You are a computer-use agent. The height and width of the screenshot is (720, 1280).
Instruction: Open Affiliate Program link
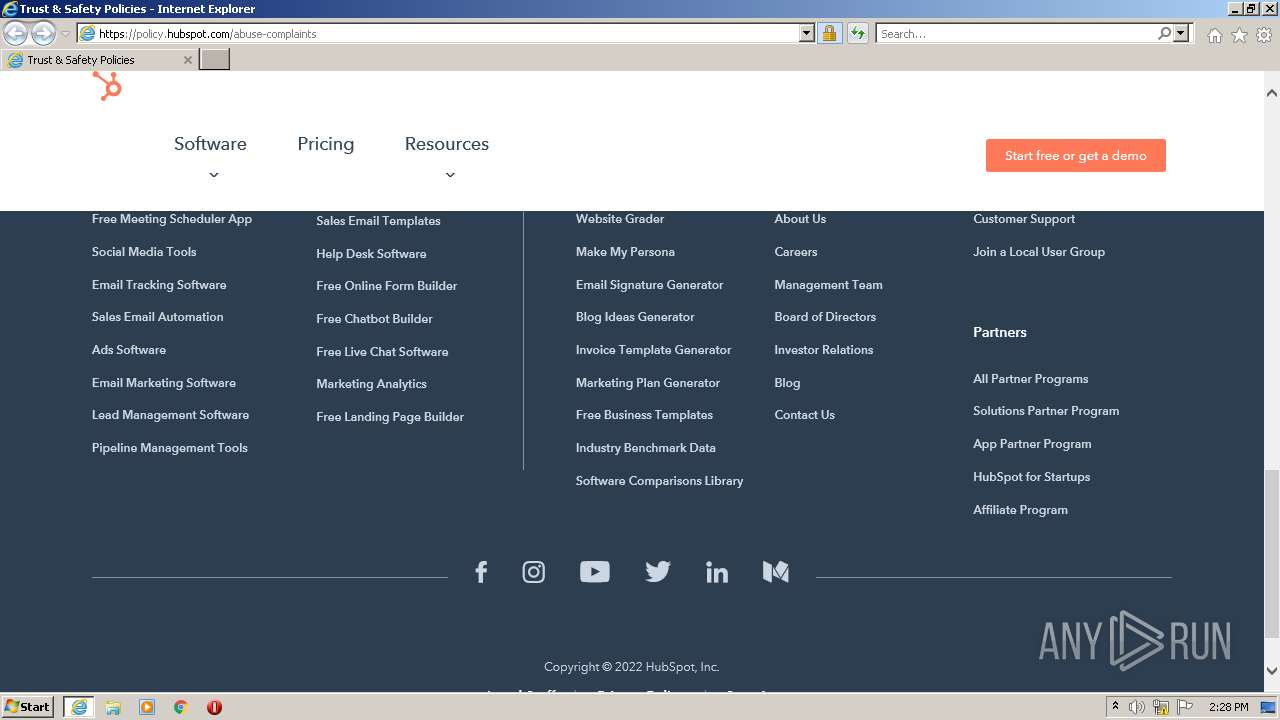pyautogui.click(x=1020, y=510)
